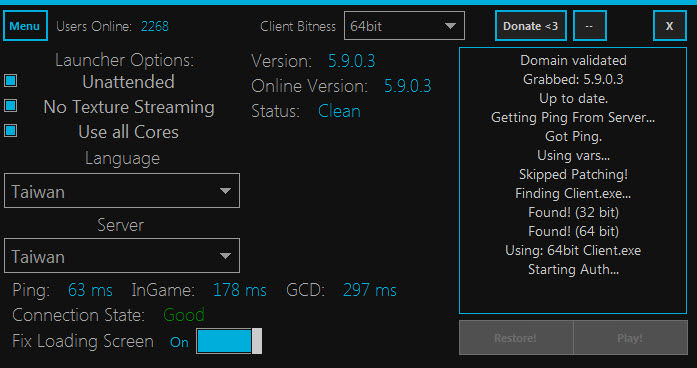Image resolution: width=697 pixels, height=368 pixels.
Task: Open the Language dropdown showing Taiwan
Action: coord(122,191)
